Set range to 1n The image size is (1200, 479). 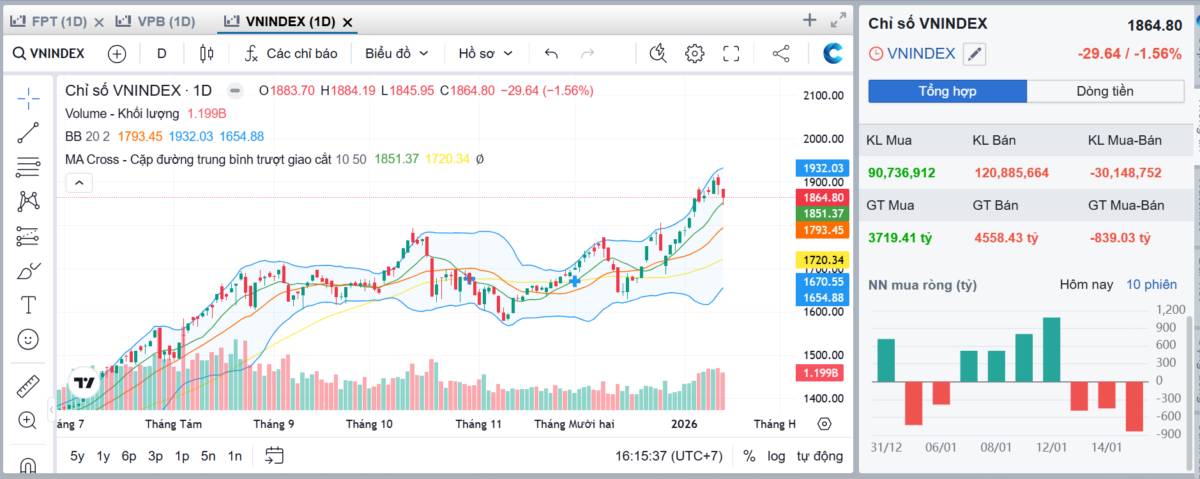(234, 456)
